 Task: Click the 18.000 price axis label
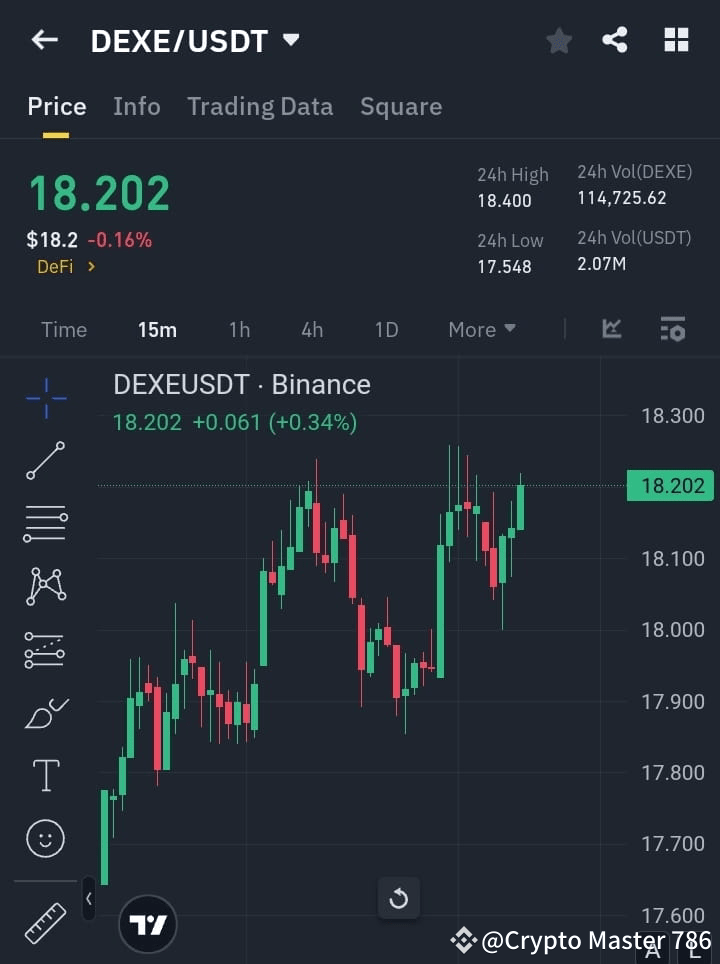pyautogui.click(x=673, y=630)
